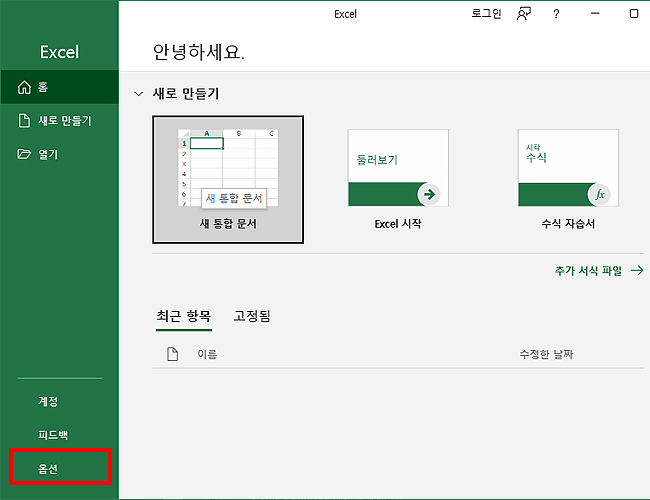Click the 홈 house icon
This screenshot has width=650, height=500.
[24, 87]
